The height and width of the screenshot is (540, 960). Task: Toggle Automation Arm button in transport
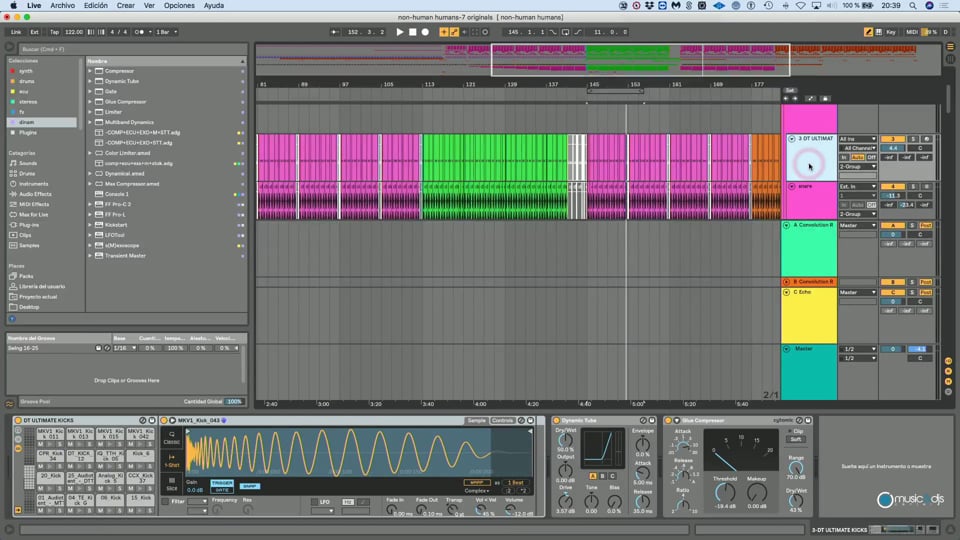(x=454, y=32)
